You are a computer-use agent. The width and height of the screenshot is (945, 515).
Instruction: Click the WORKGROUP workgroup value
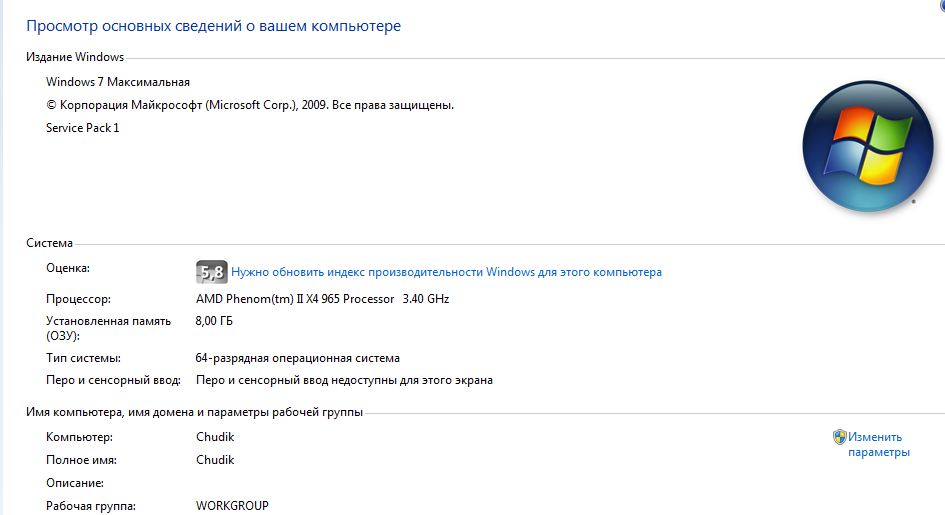coord(232,506)
